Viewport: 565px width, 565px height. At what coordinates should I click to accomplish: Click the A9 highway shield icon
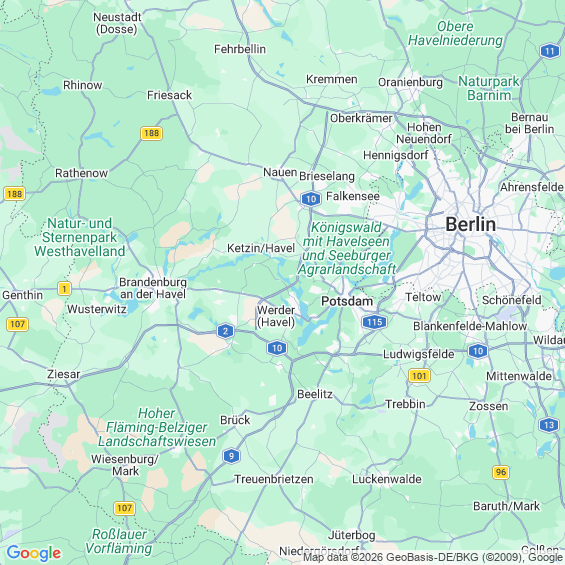tap(231, 456)
